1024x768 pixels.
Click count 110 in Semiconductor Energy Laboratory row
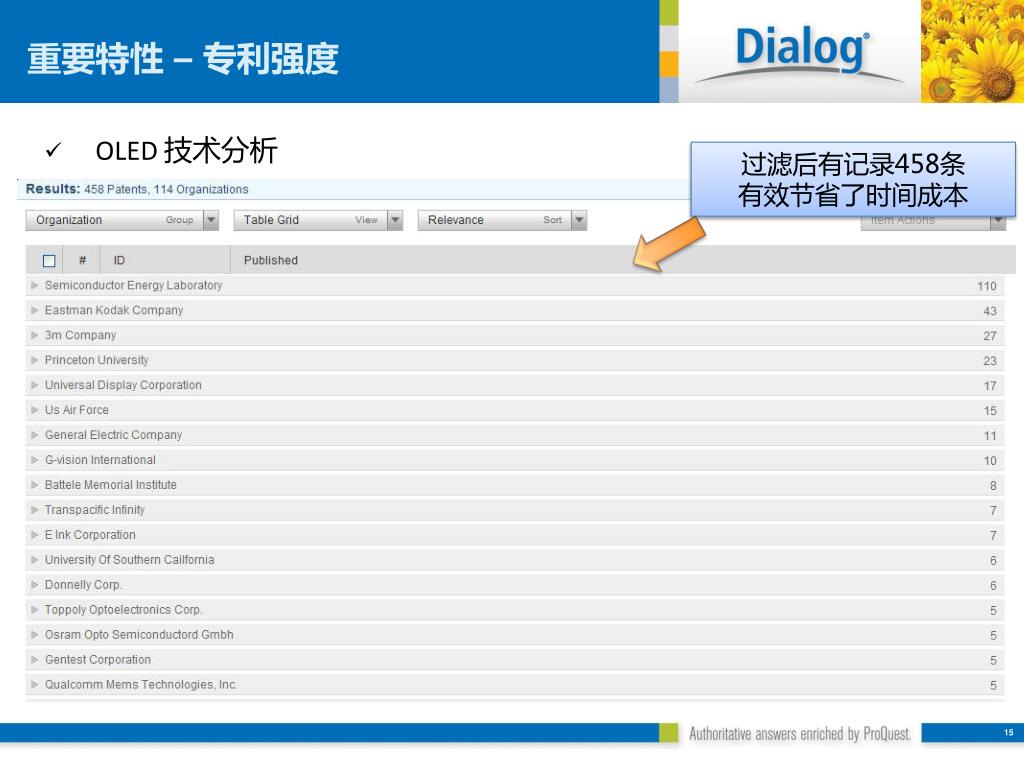click(987, 286)
